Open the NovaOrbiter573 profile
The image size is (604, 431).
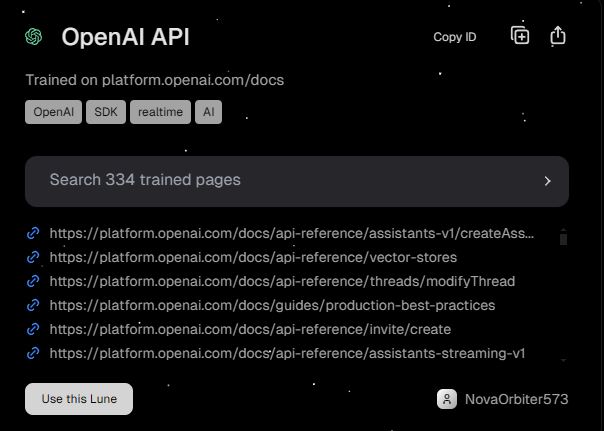(515, 399)
